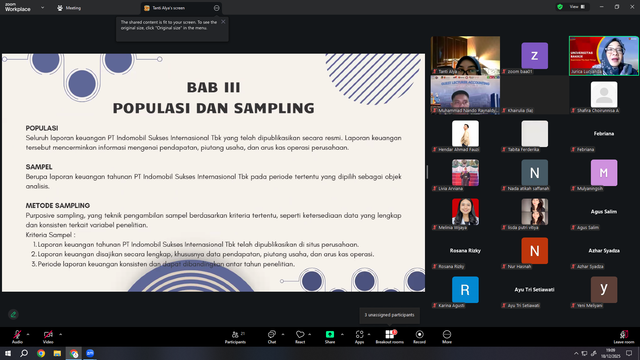
Task: Select Tanti Alya's video thumbnail
Action: click(465, 56)
